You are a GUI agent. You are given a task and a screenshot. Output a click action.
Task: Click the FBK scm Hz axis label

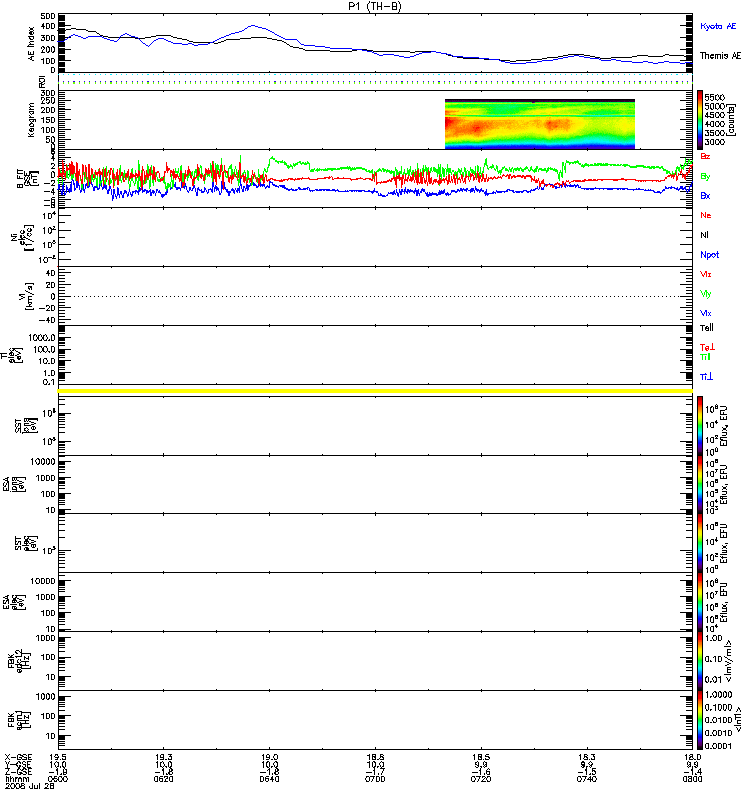pyautogui.click(x=19, y=720)
